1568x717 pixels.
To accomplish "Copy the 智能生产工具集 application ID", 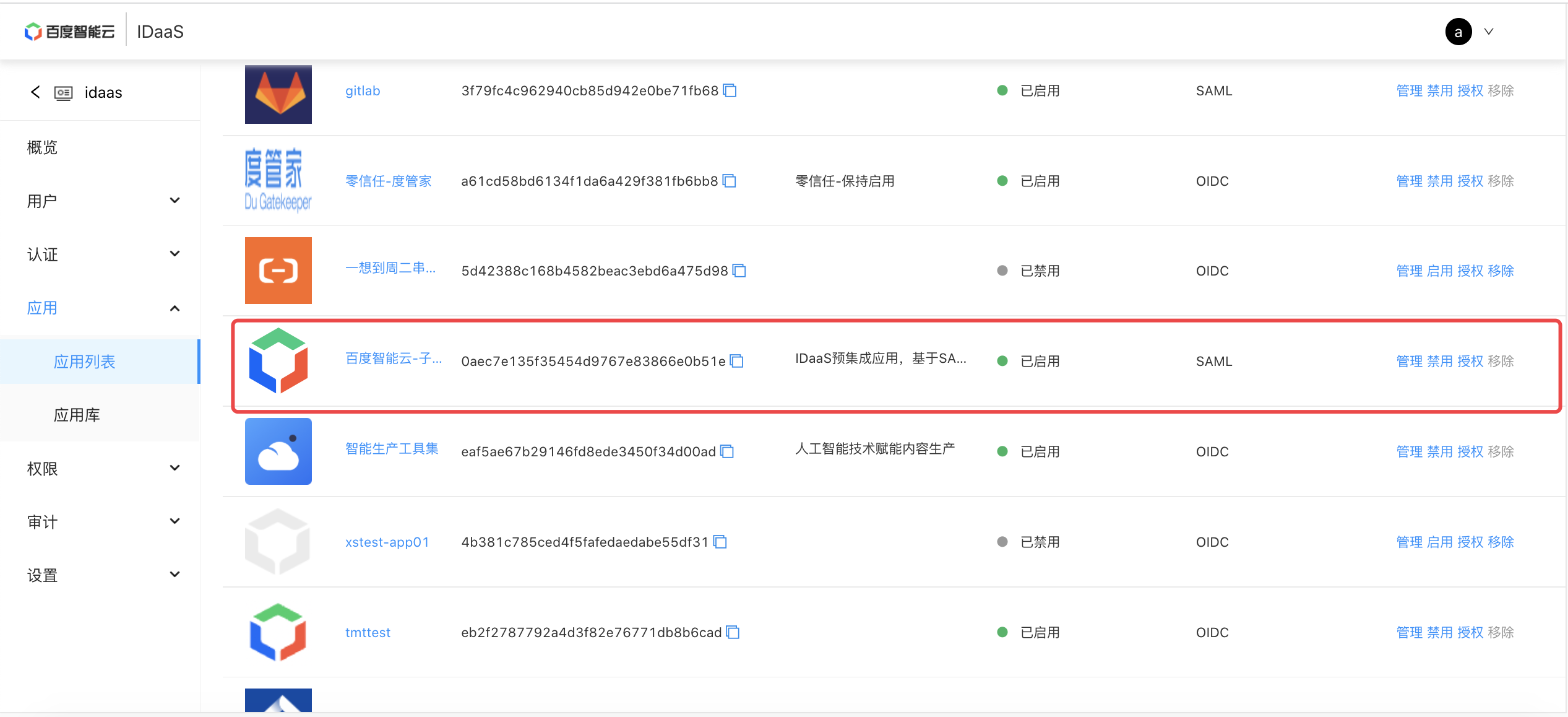I will 727,452.
